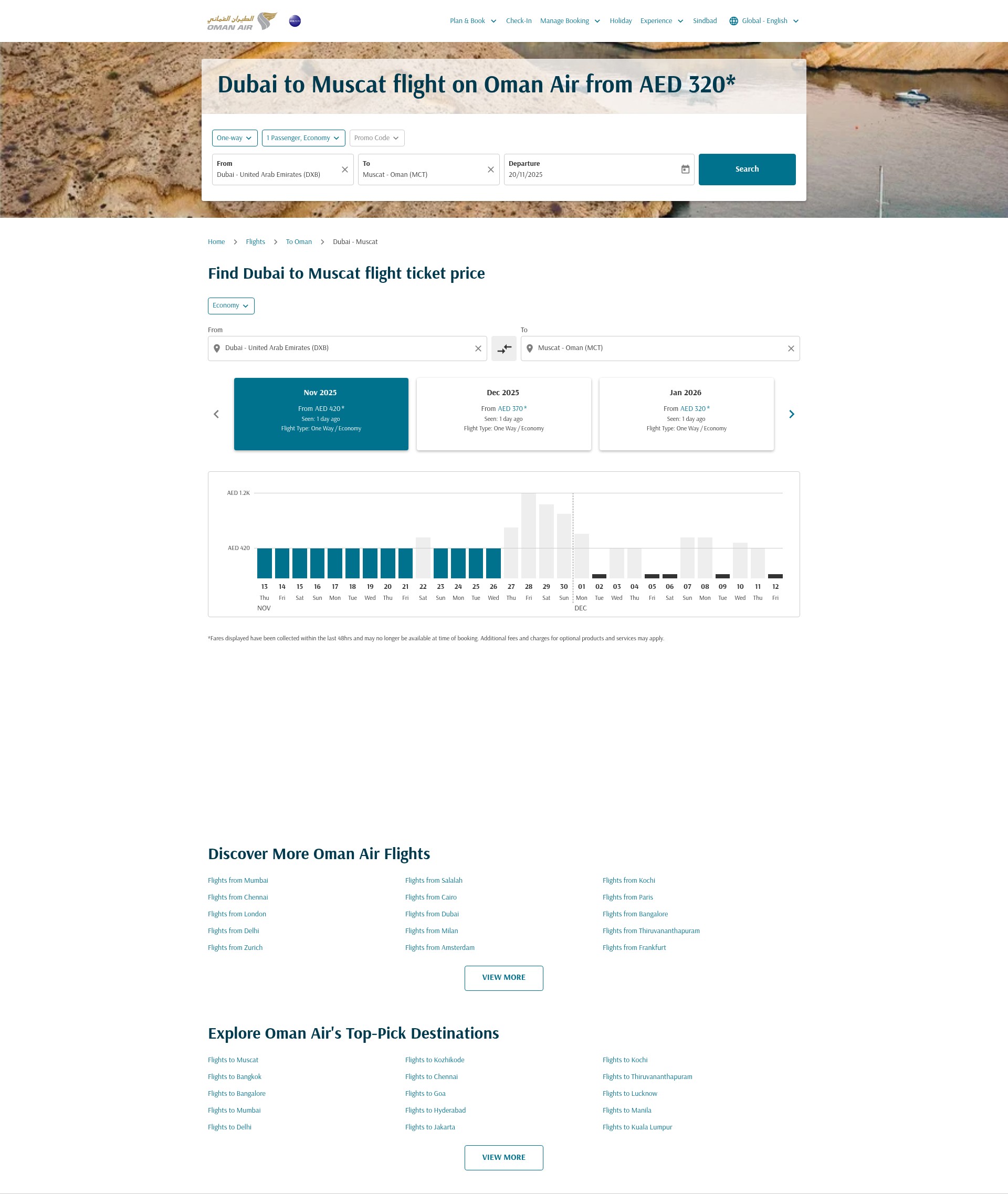
Task: Open Flights to Lucknow link
Action: (x=629, y=1094)
